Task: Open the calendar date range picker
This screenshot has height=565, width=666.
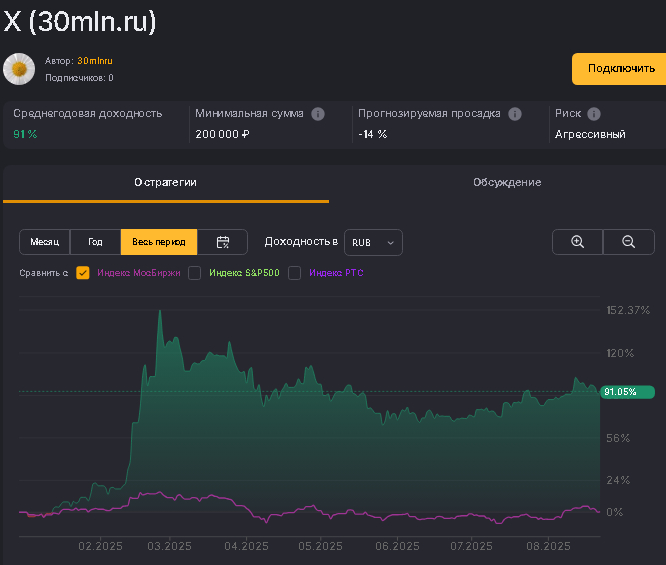Action: [223, 242]
